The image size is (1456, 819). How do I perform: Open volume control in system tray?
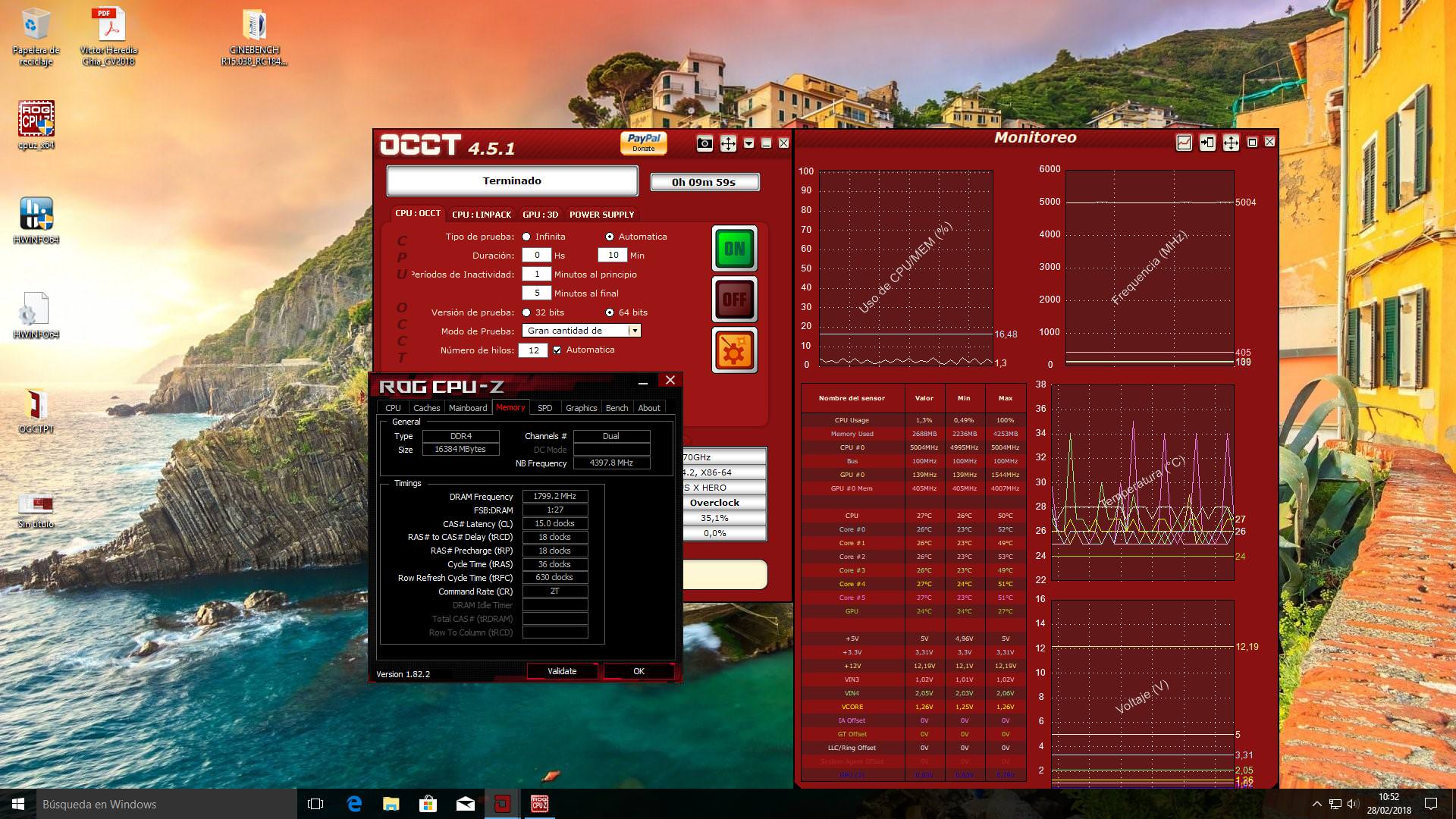(x=1353, y=804)
